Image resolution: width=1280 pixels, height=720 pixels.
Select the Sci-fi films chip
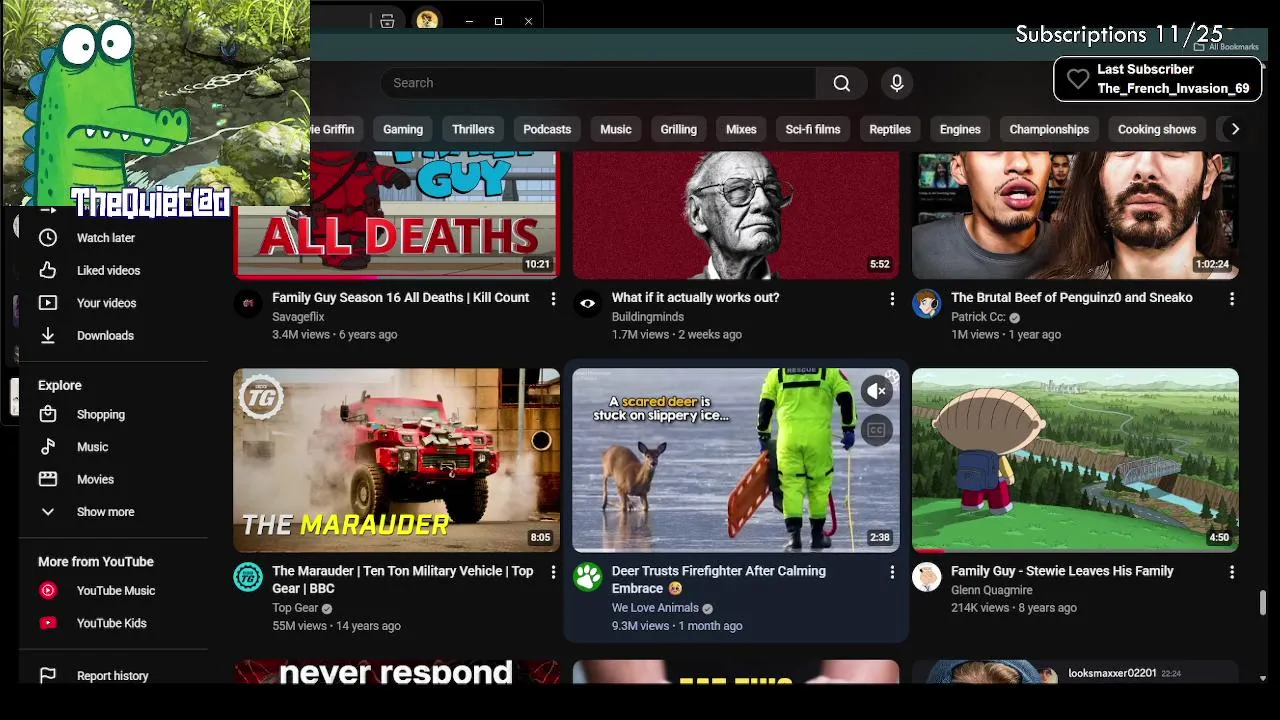(813, 129)
